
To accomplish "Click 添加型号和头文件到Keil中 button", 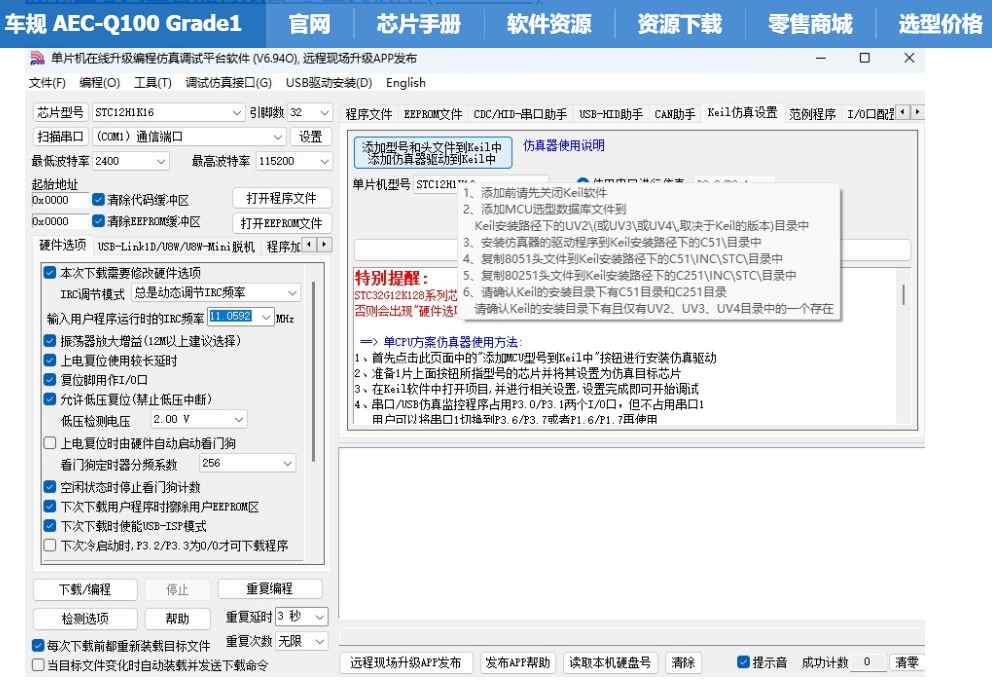I will click(433, 152).
